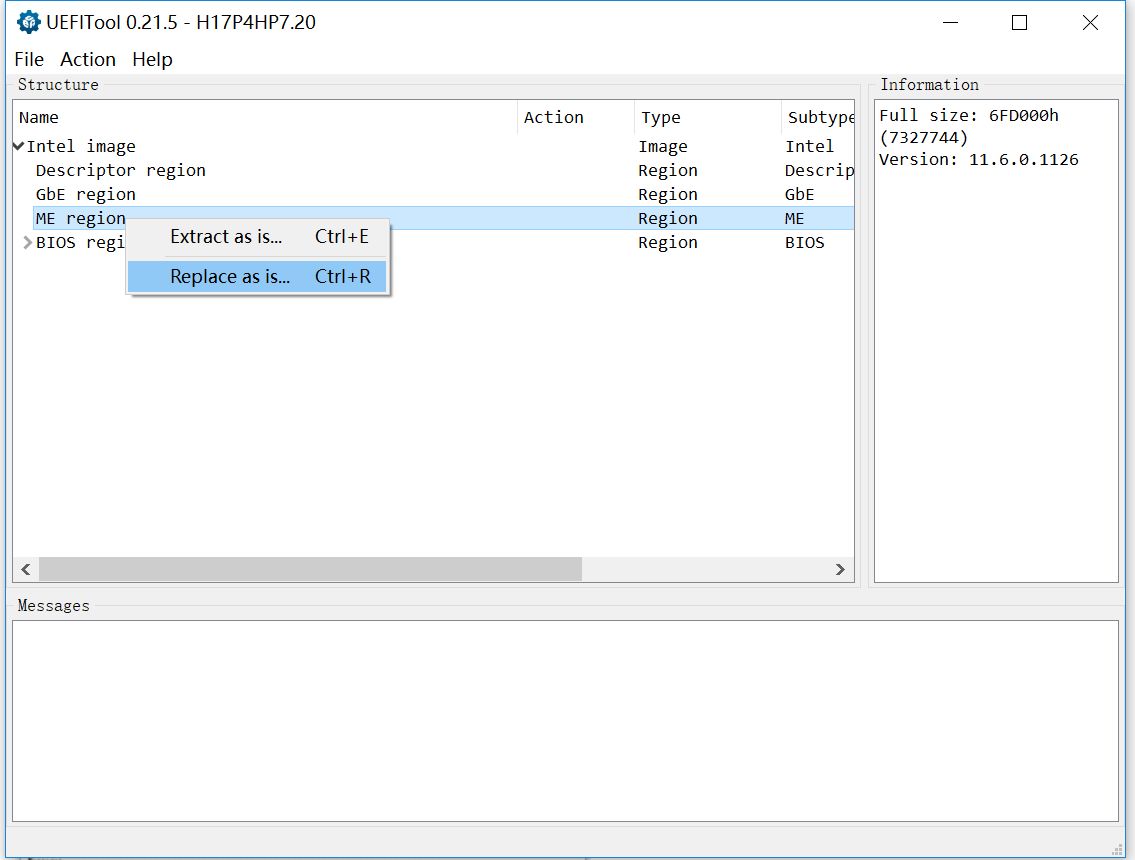This screenshot has height=860, width=1135.
Task: Click the Name column header
Action: coord(265,117)
